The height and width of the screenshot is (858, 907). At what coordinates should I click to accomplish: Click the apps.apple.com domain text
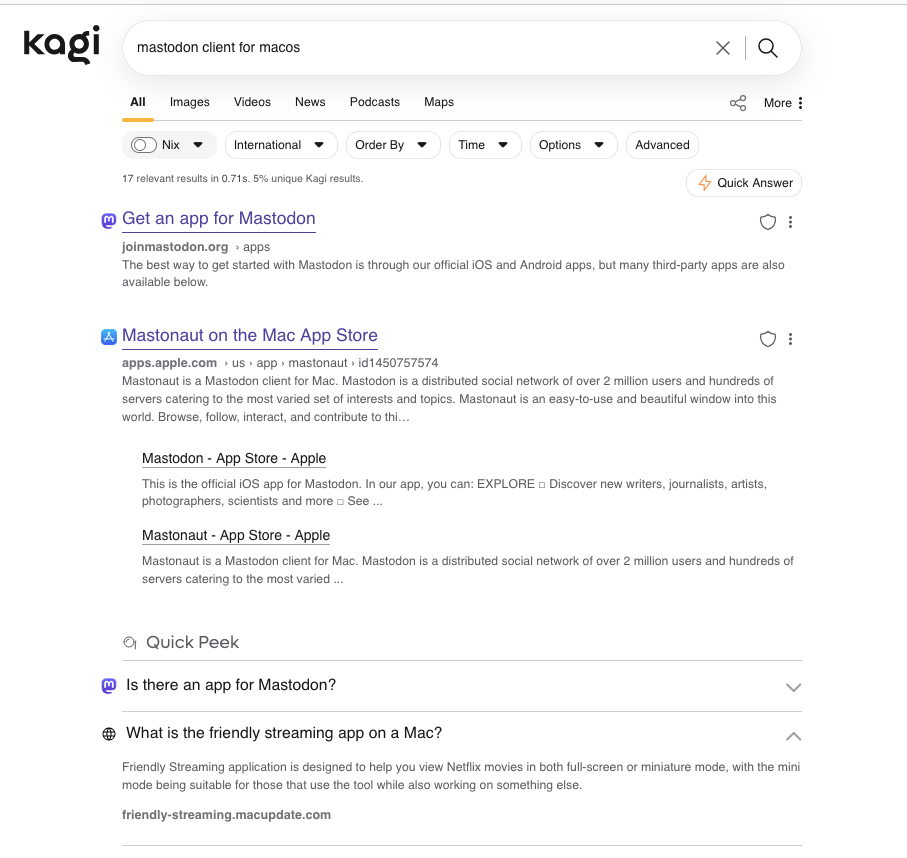[x=169, y=363]
